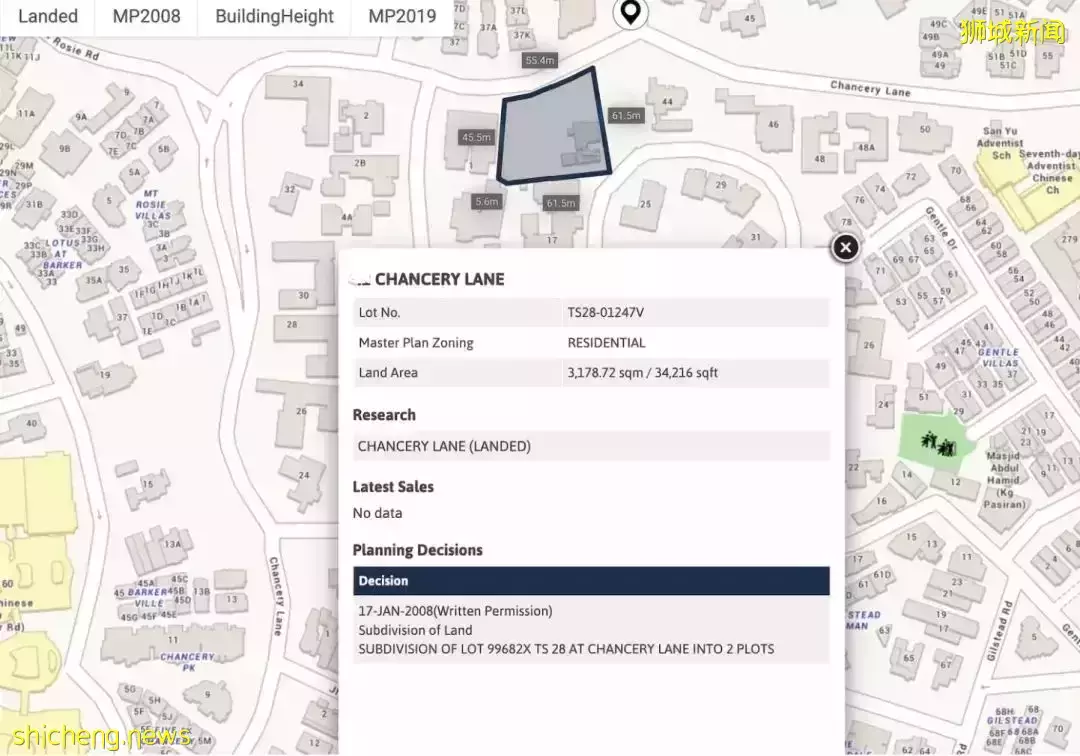Close the Chancery Lane info popup
This screenshot has height=756, width=1080.
pyautogui.click(x=845, y=247)
